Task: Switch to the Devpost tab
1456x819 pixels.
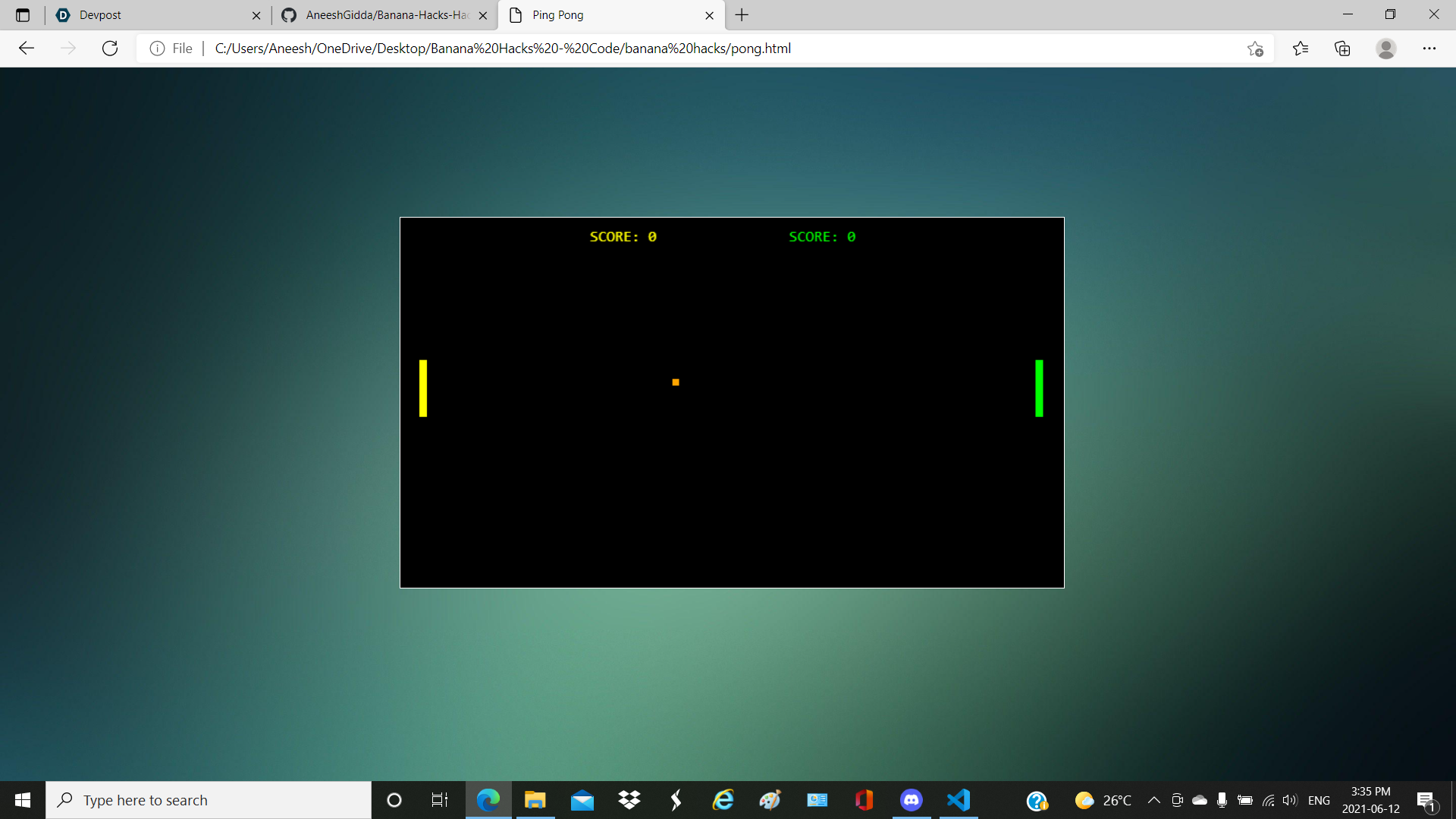Action: pos(152,15)
